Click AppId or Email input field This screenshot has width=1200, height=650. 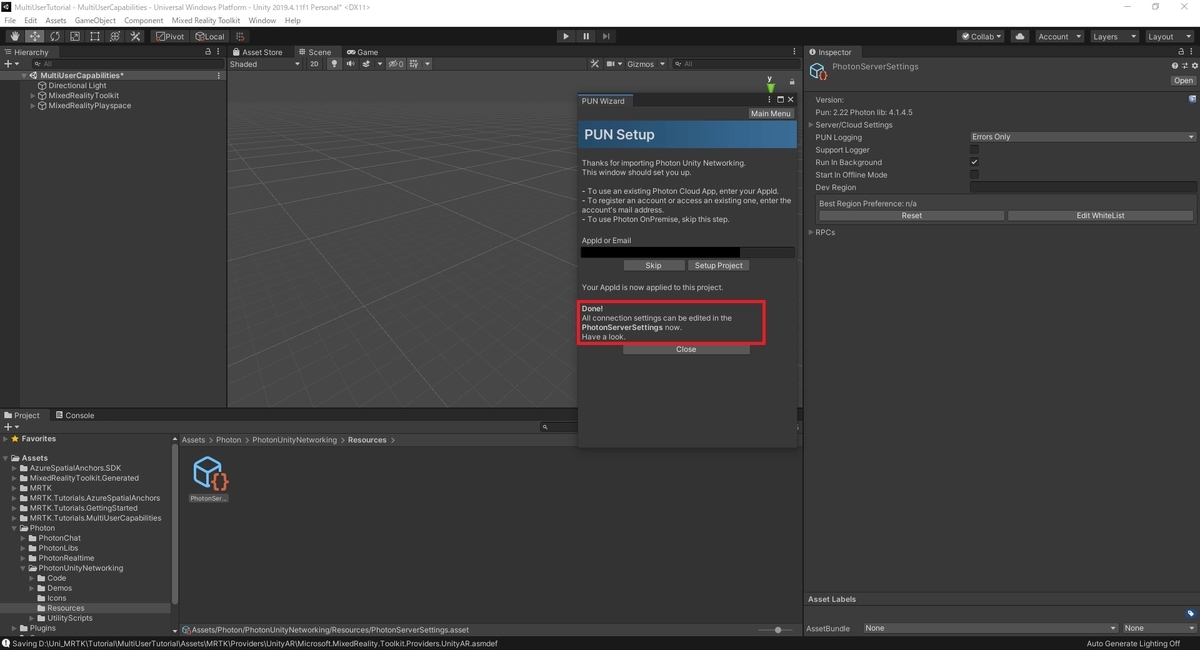pos(688,253)
